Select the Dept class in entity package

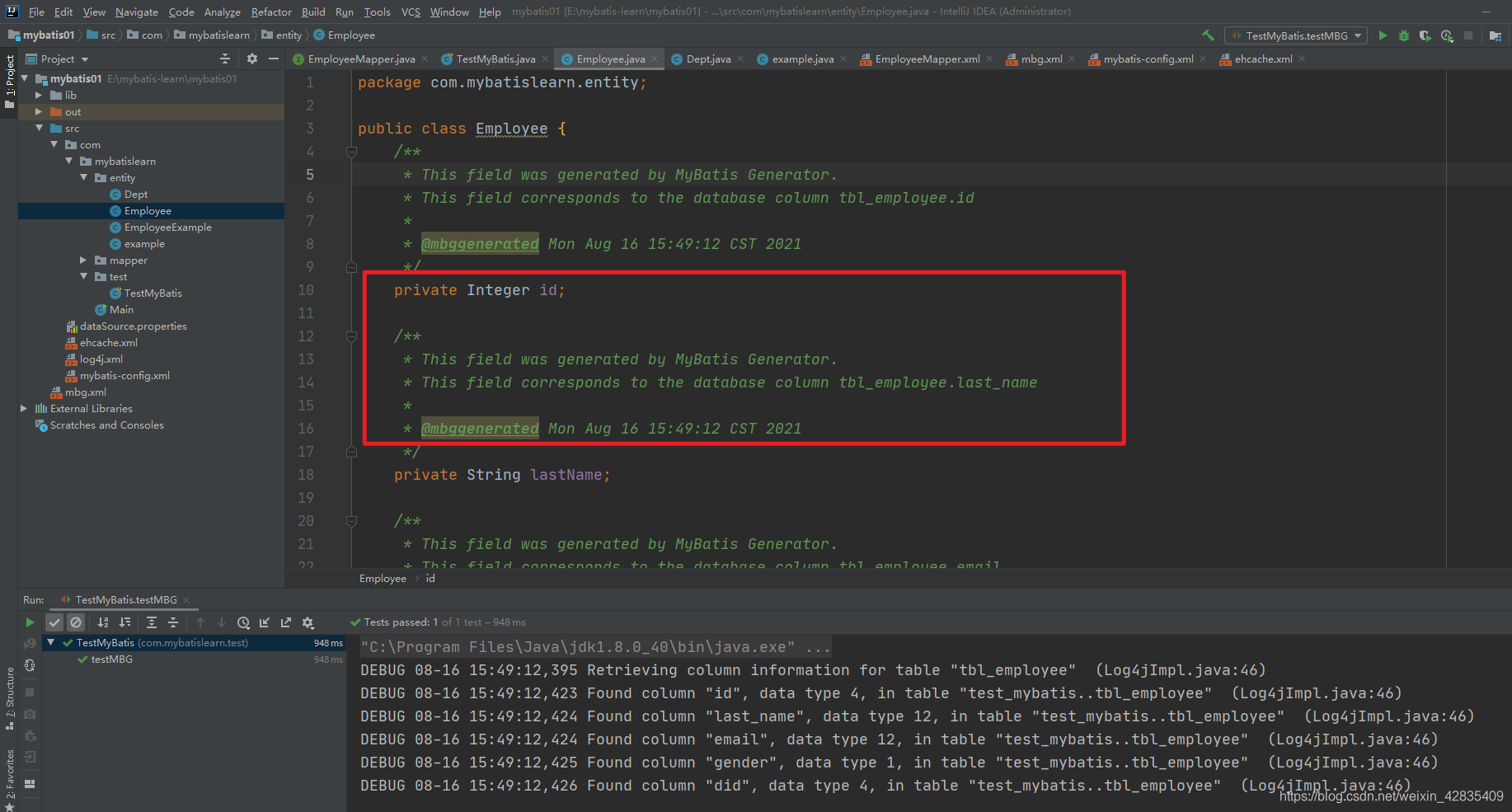[135, 194]
